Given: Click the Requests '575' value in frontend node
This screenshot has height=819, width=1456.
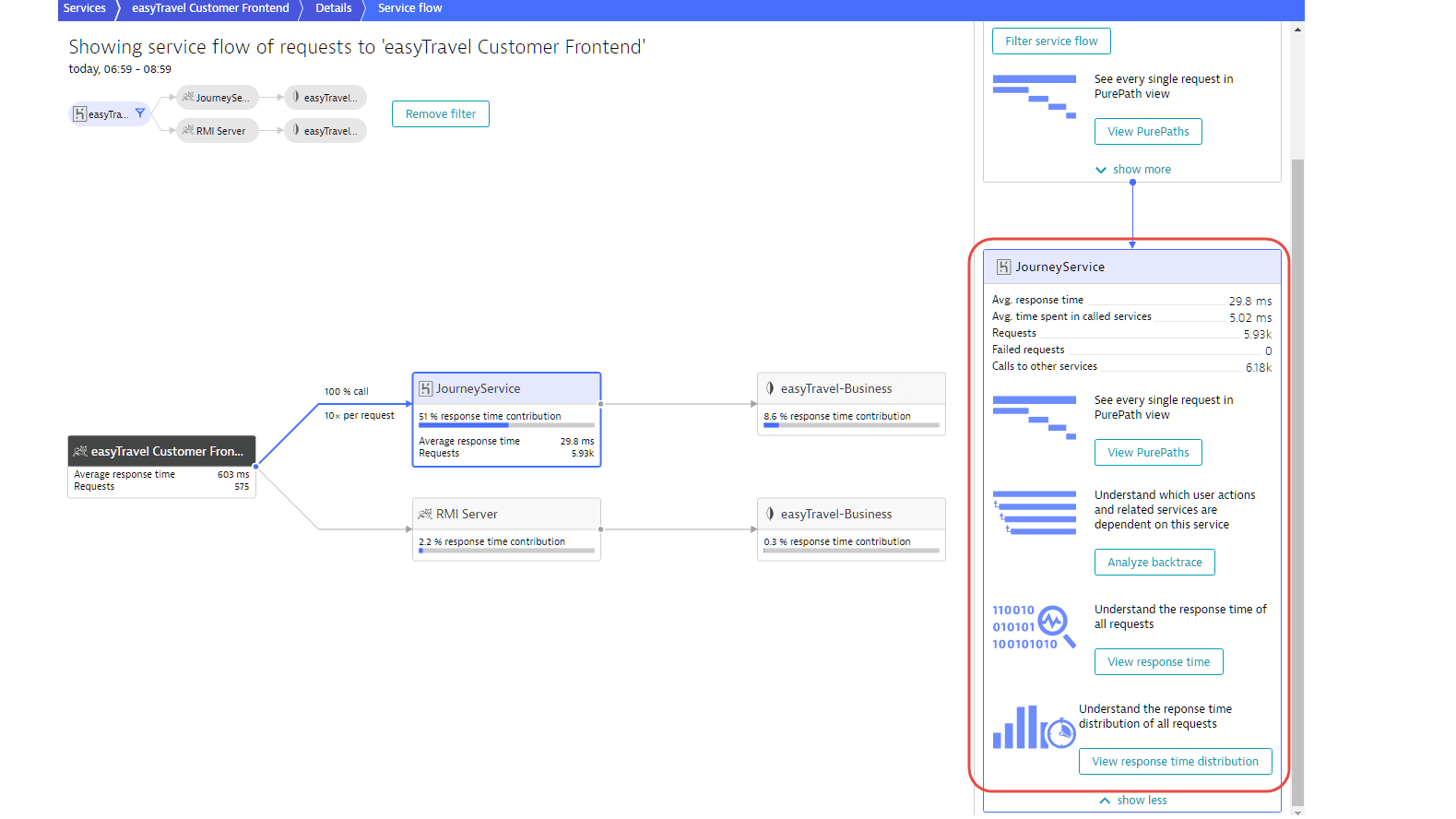Looking at the screenshot, I should pos(242,487).
